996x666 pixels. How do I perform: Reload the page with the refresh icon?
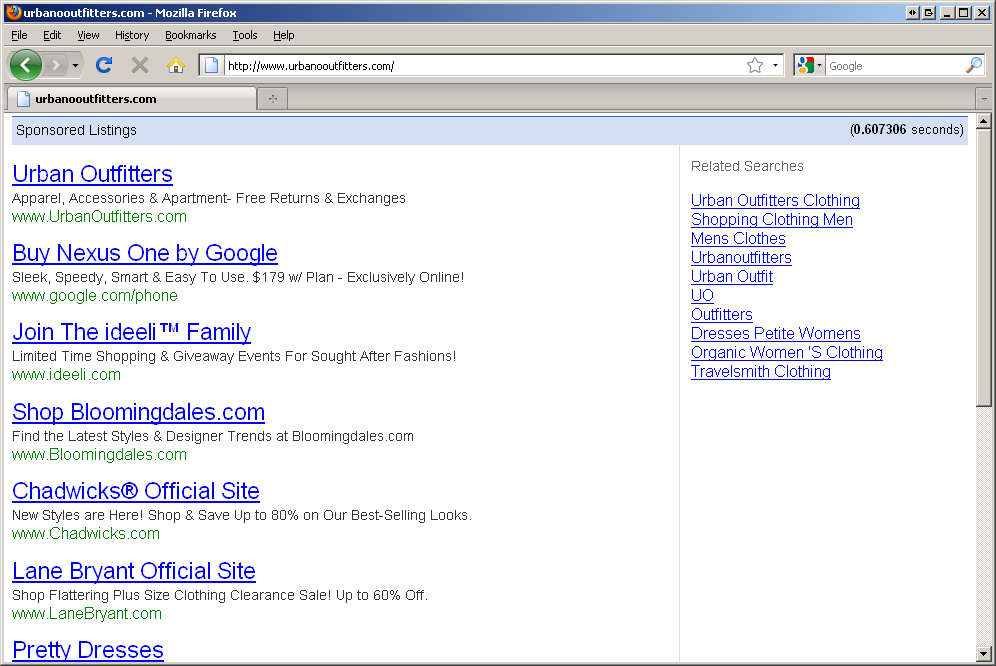click(x=104, y=65)
